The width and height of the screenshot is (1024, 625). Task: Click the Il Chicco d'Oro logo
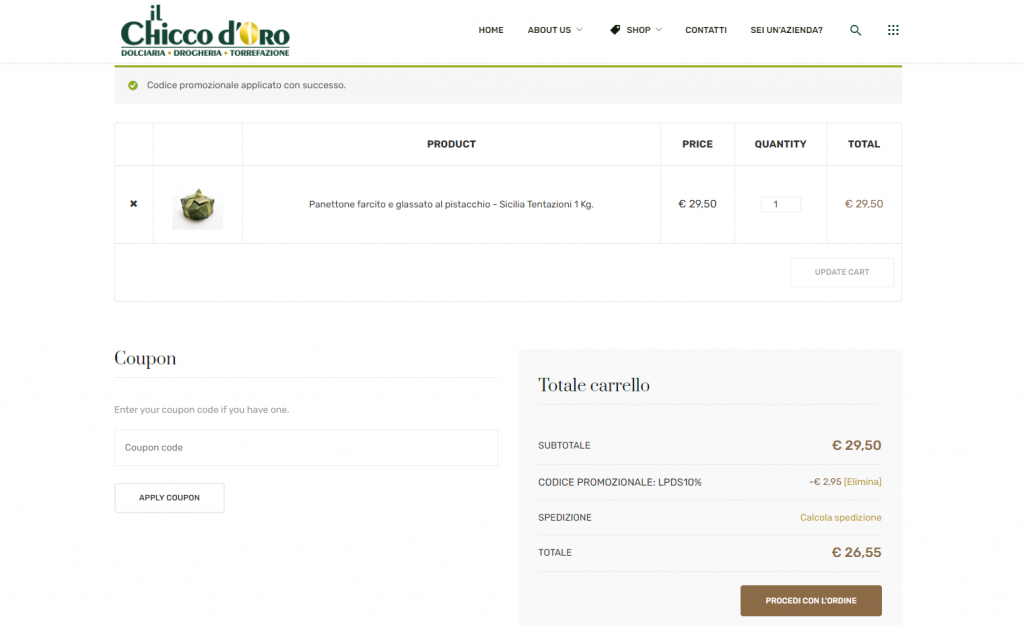[204, 31]
